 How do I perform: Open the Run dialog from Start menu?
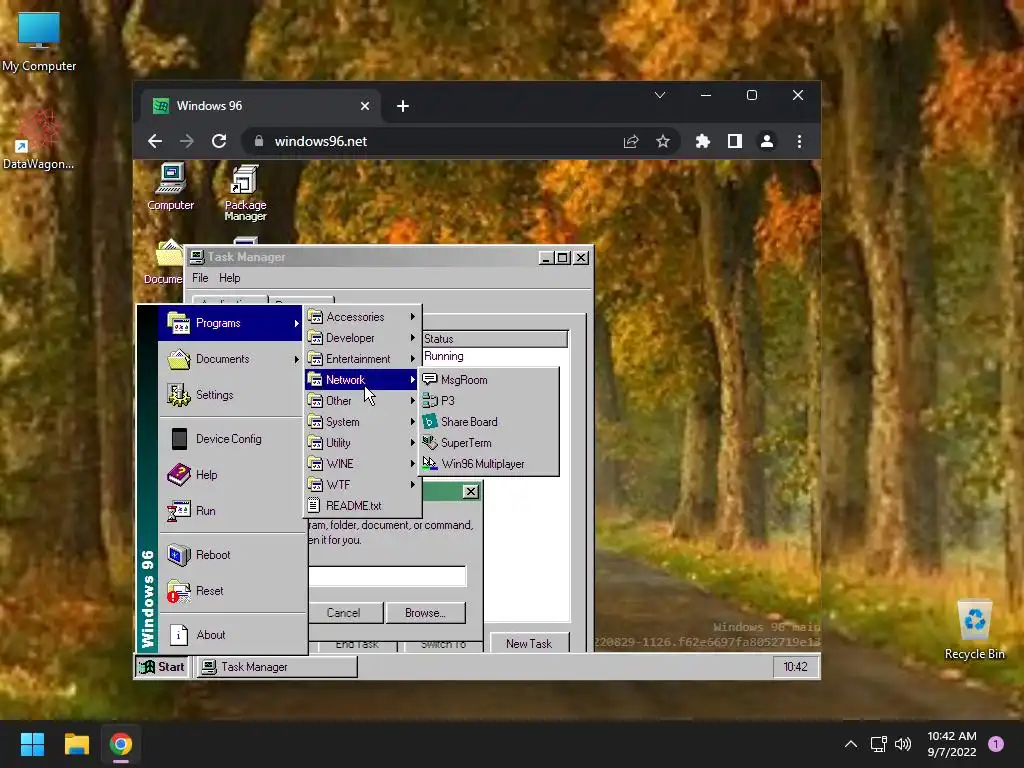[x=230, y=511]
